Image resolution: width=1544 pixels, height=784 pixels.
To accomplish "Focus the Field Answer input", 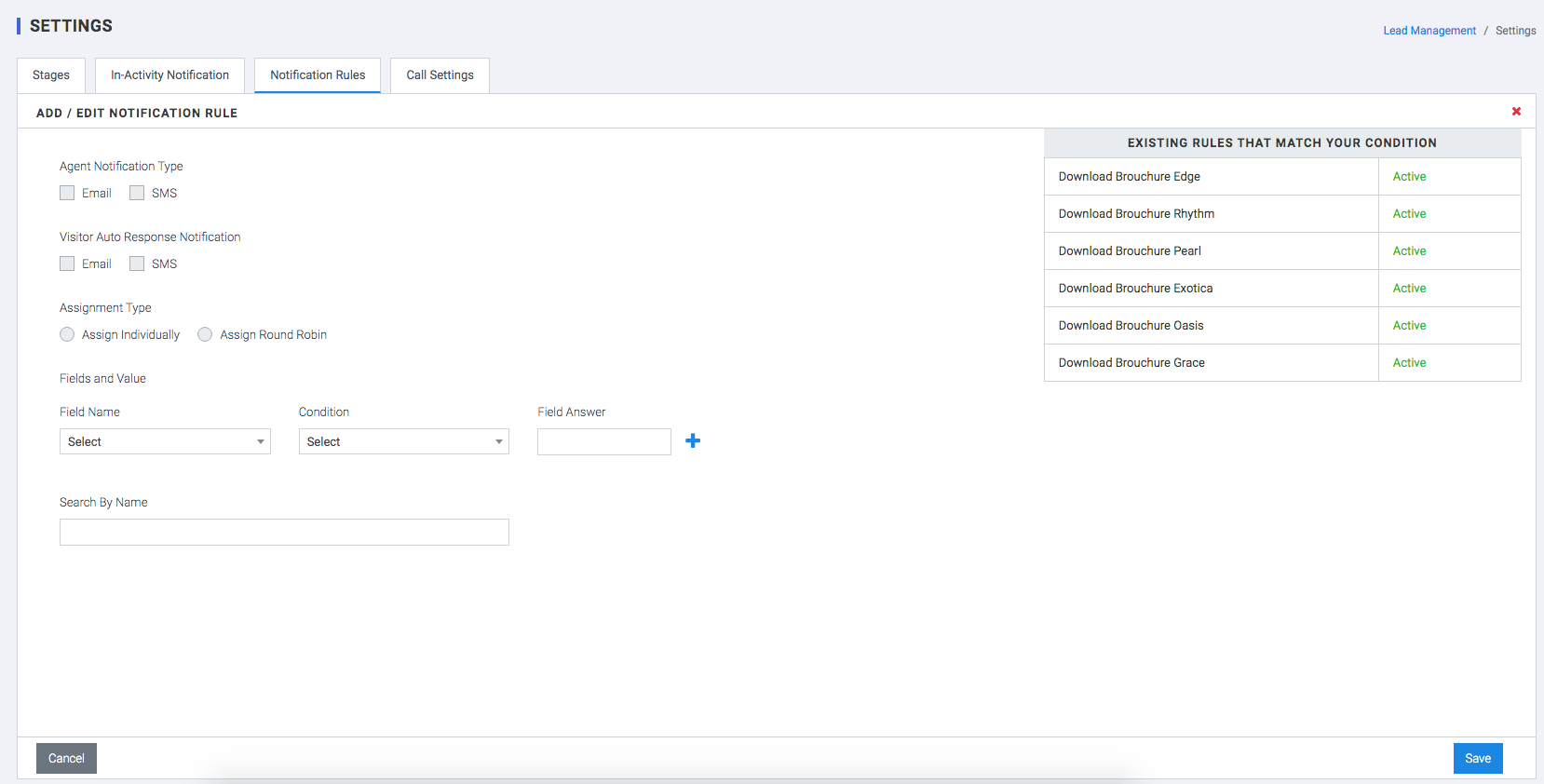I will tap(604, 441).
